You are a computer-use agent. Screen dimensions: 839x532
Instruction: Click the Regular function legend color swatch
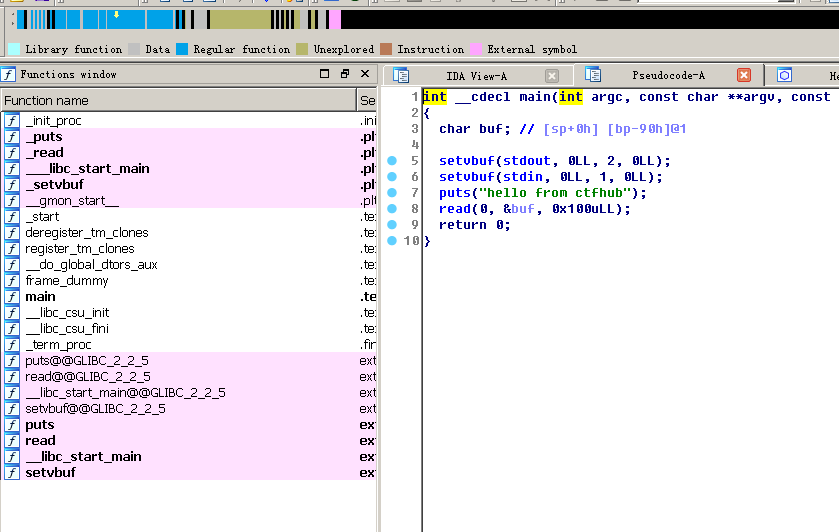pos(182,49)
